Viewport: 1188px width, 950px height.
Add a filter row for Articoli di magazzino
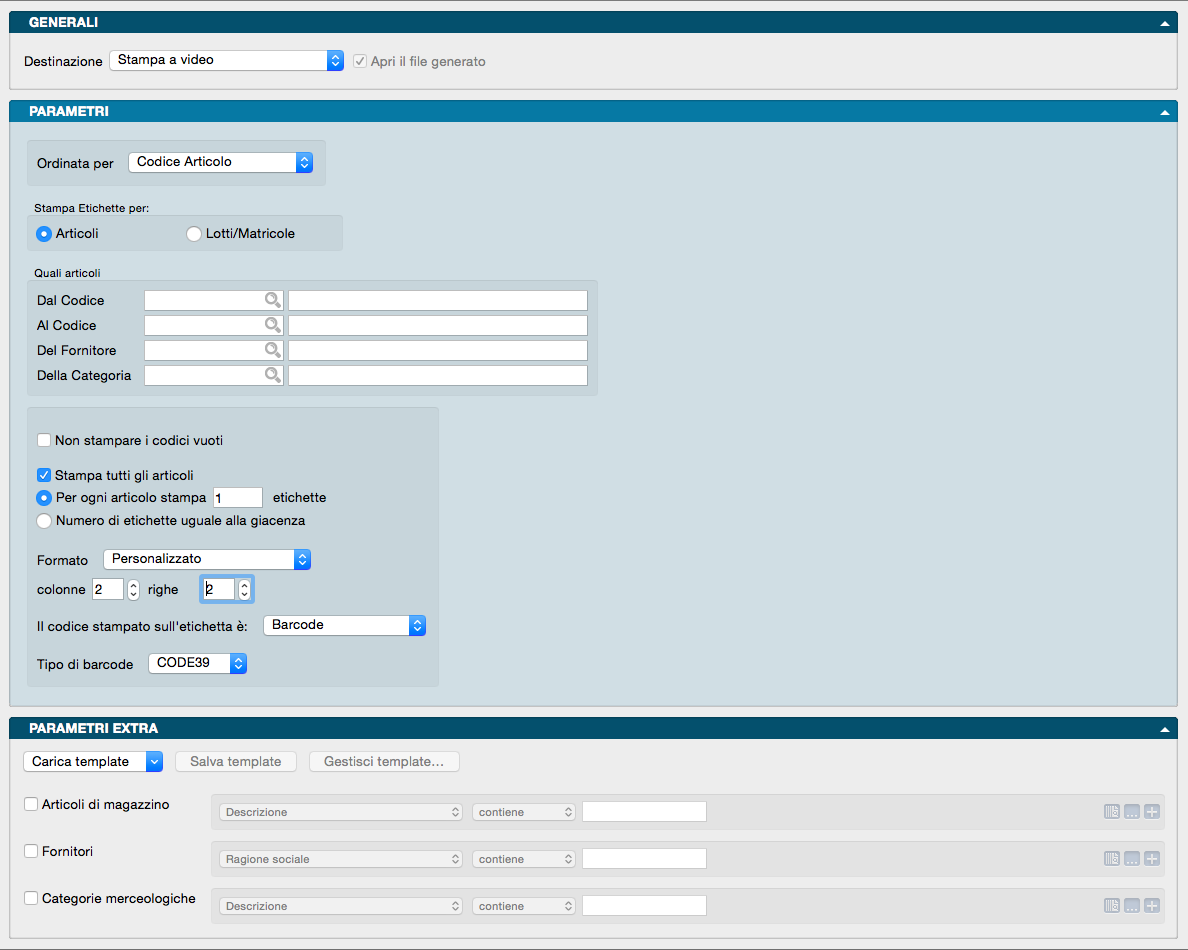click(1152, 812)
